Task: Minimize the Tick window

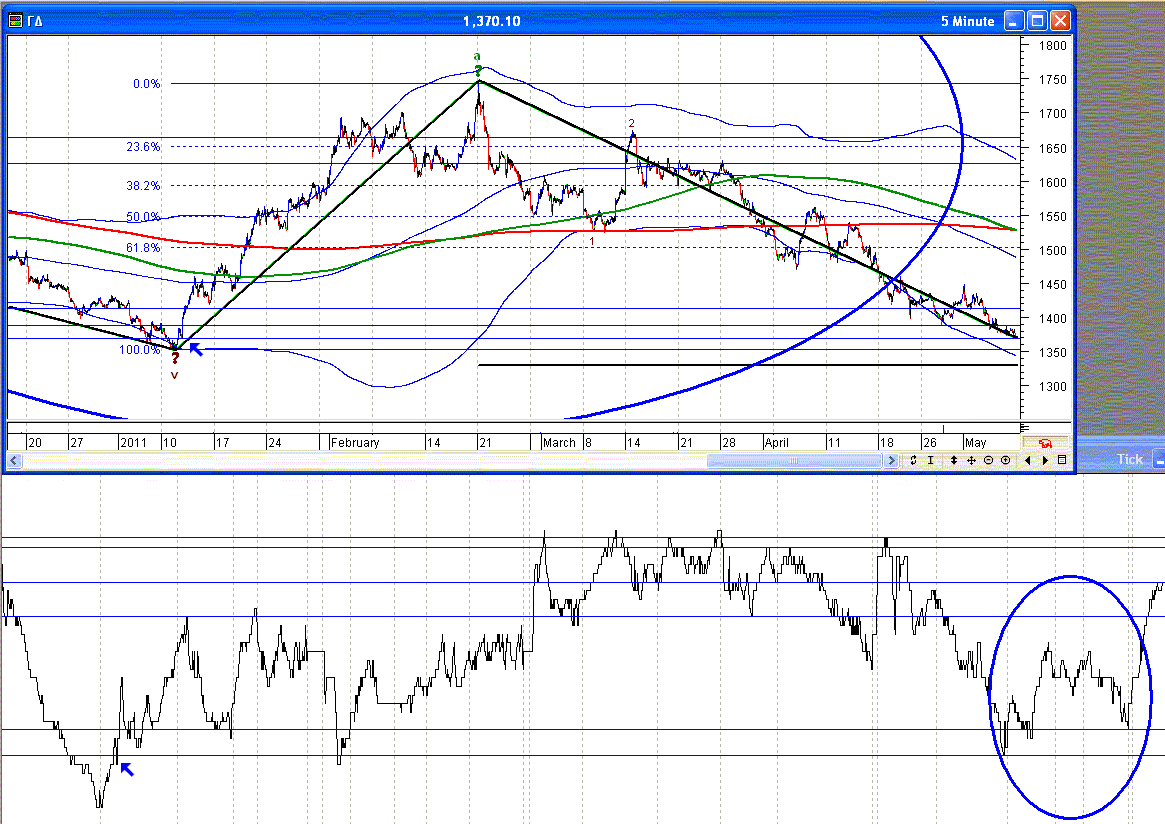Action: [x=1158, y=459]
